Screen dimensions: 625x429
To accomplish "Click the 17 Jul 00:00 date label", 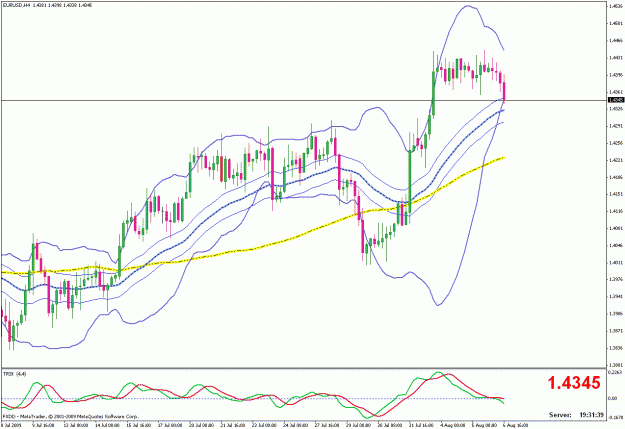I will coord(171,426).
